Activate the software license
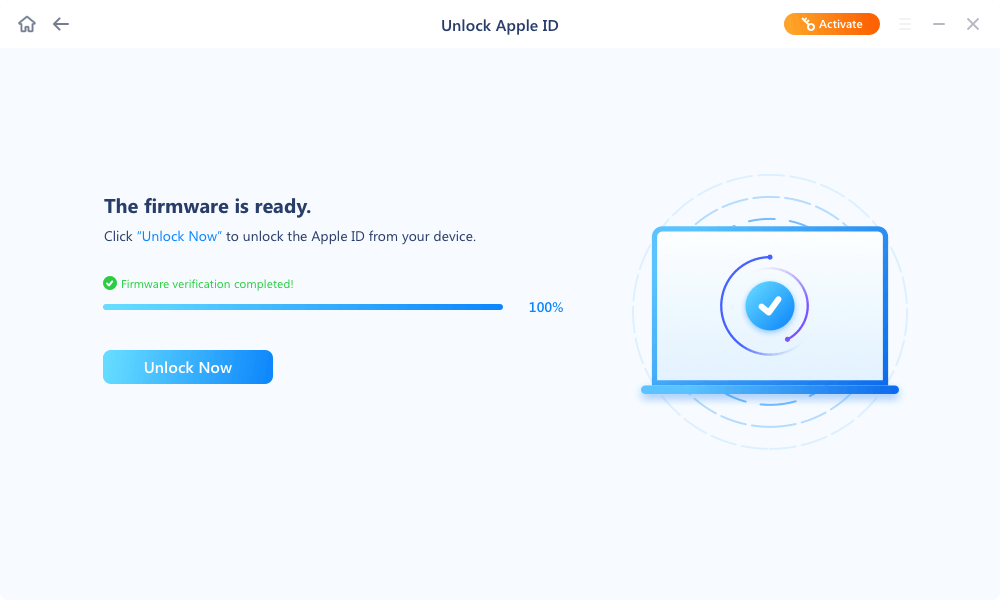Screen dimensions: 1000x600 (832, 23)
